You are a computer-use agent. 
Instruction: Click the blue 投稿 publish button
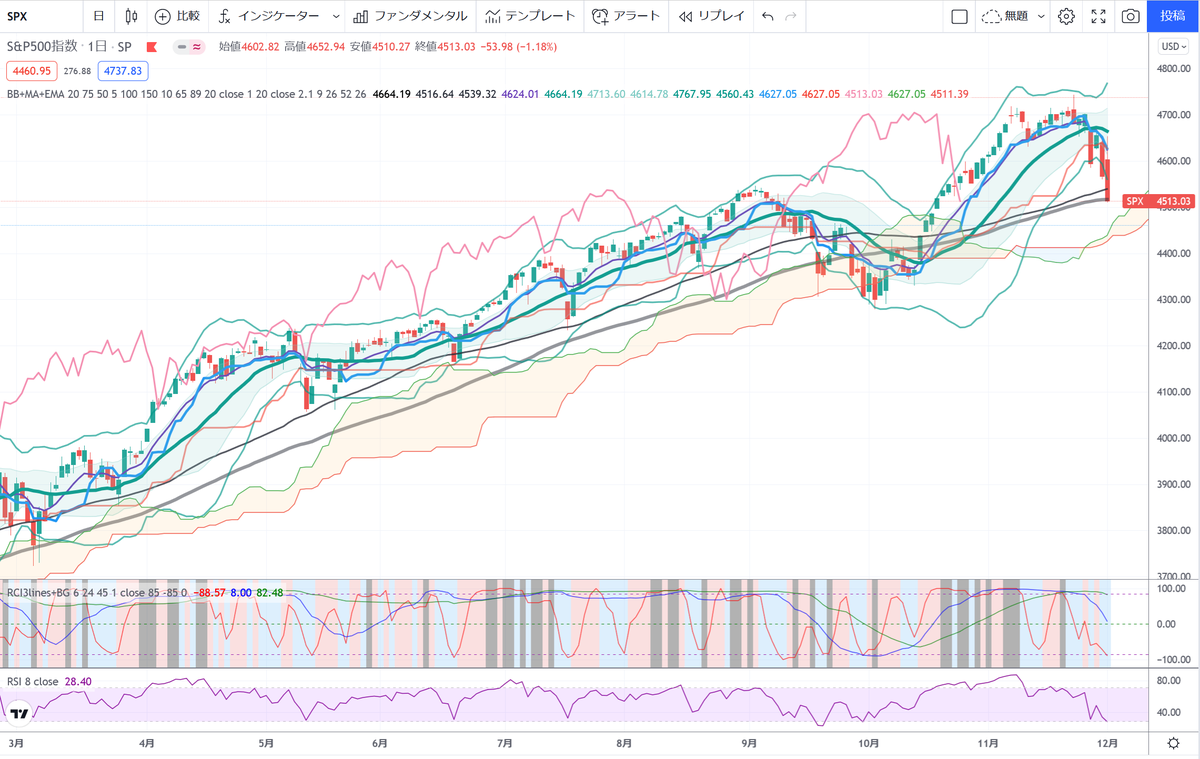coord(1173,16)
